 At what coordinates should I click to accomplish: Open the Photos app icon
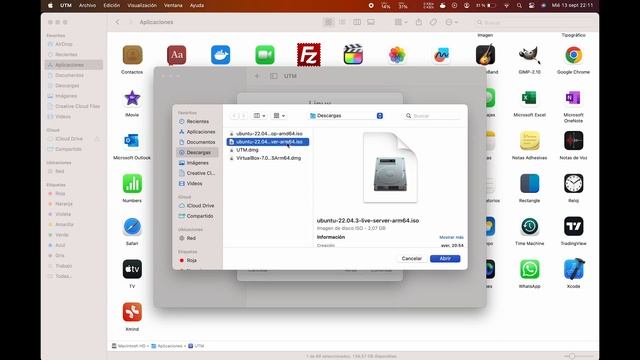pos(397,55)
